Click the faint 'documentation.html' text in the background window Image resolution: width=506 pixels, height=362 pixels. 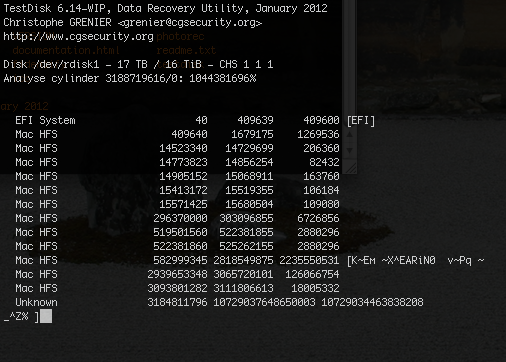pyautogui.click(x=66, y=50)
